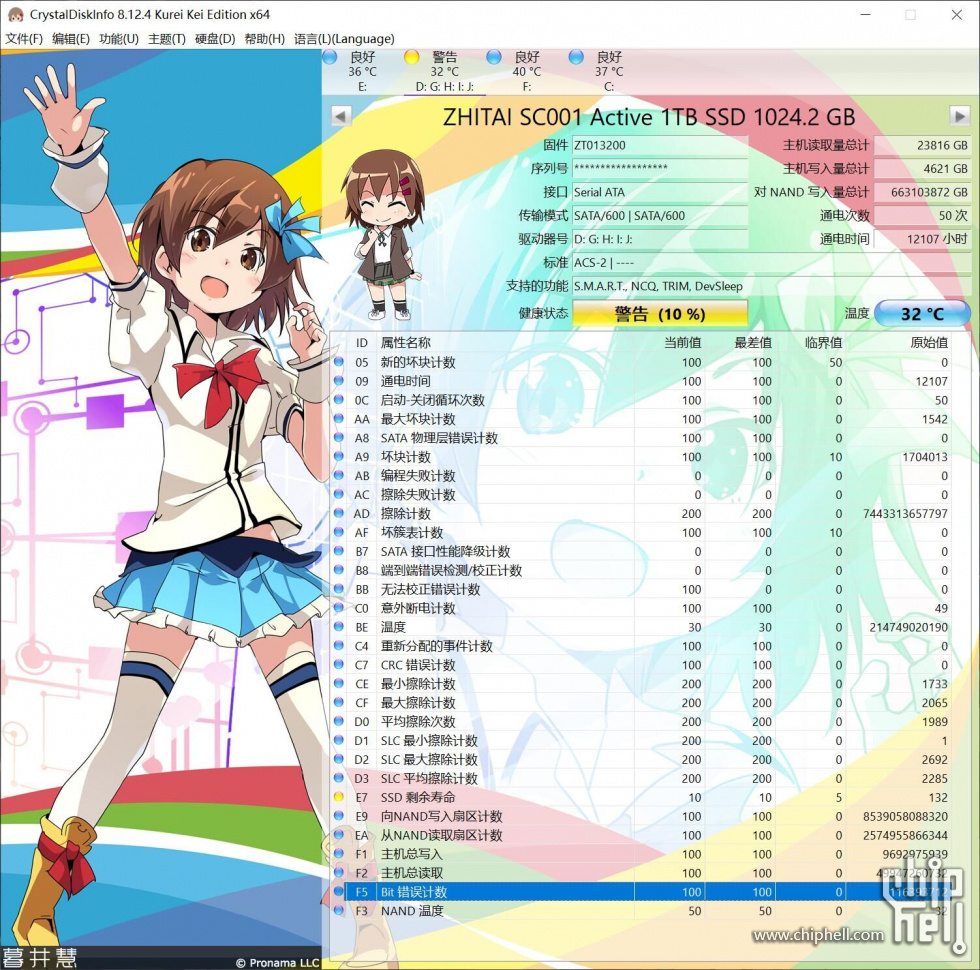This screenshot has height=970, width=980.
Task: Click host writes total 4621 GB
Action: pos(922,168)
